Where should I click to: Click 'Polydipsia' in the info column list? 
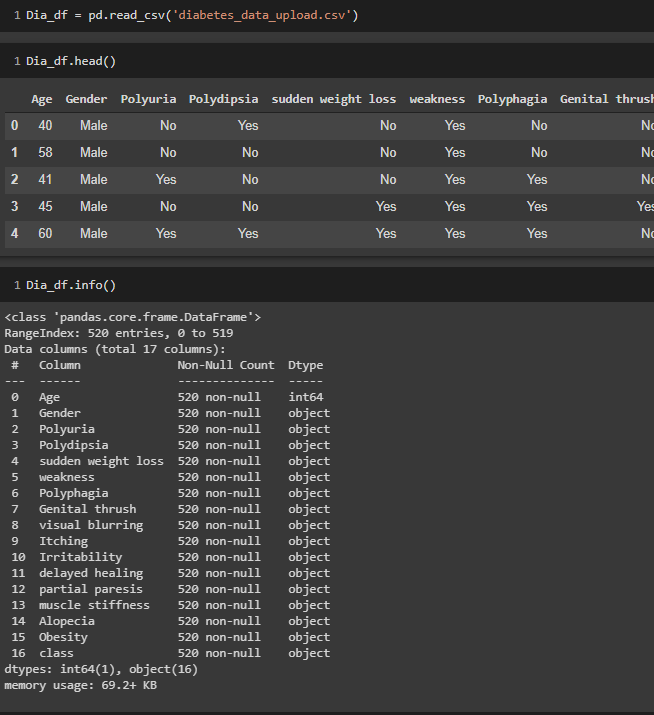coord(73,445)
